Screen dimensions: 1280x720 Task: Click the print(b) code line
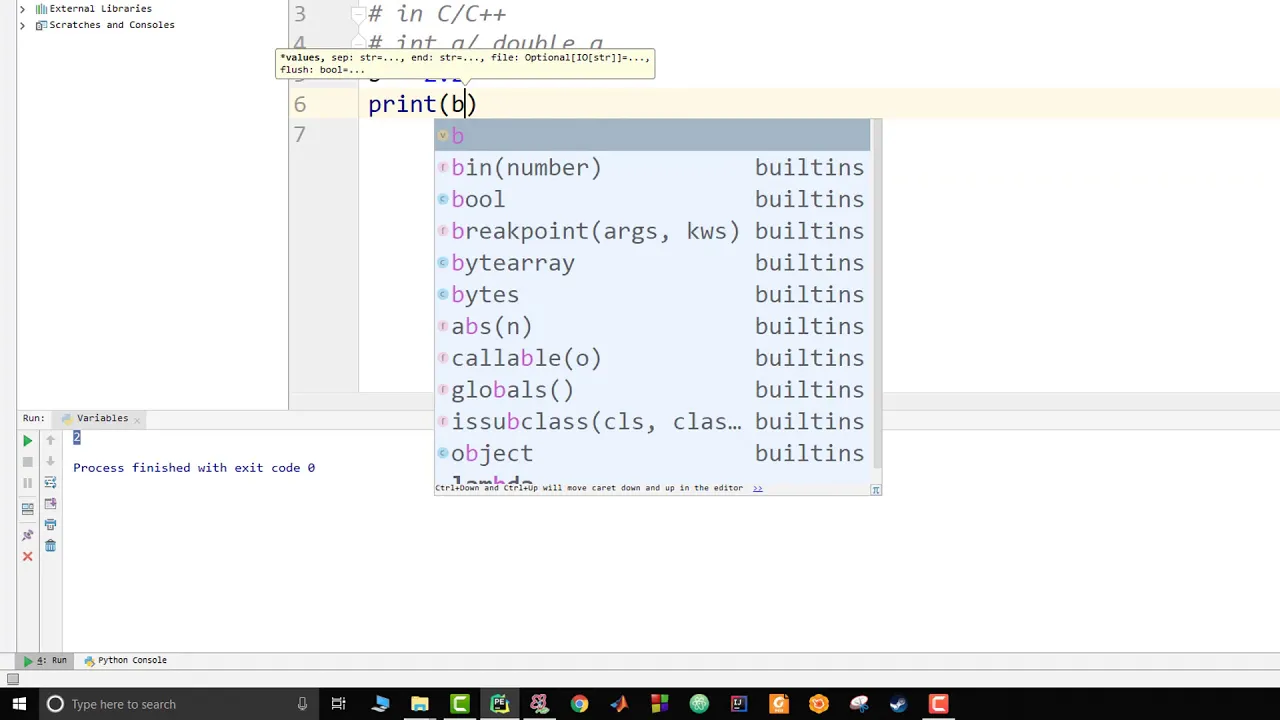(x=422, y=104)
